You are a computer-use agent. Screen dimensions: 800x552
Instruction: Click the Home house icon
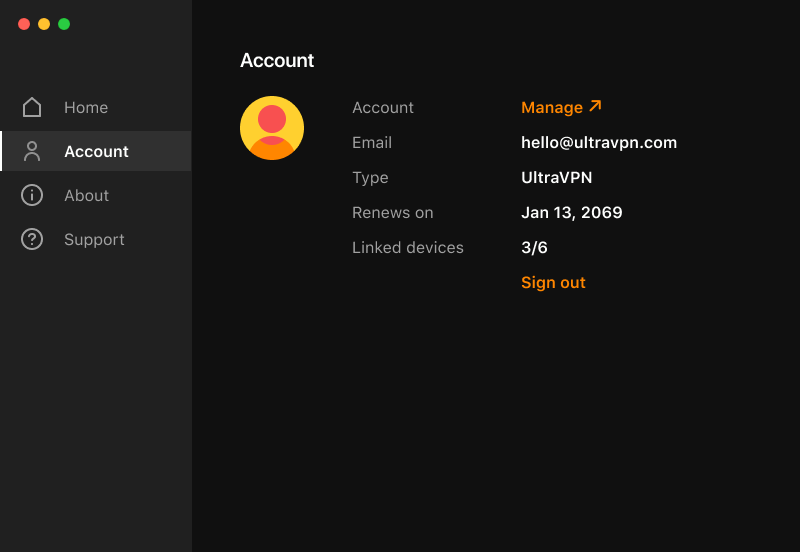tap(32, 107)
